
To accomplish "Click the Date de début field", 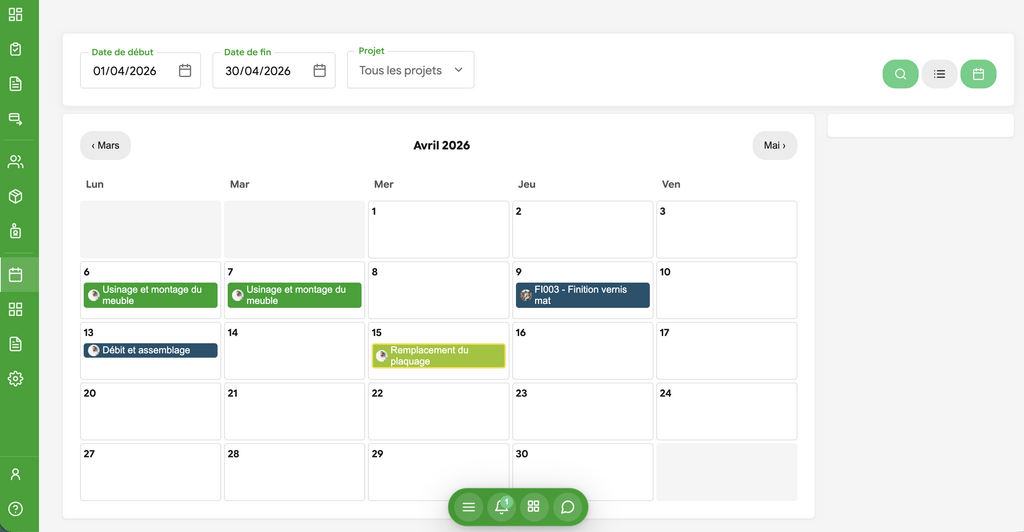I will pos(130,71).
